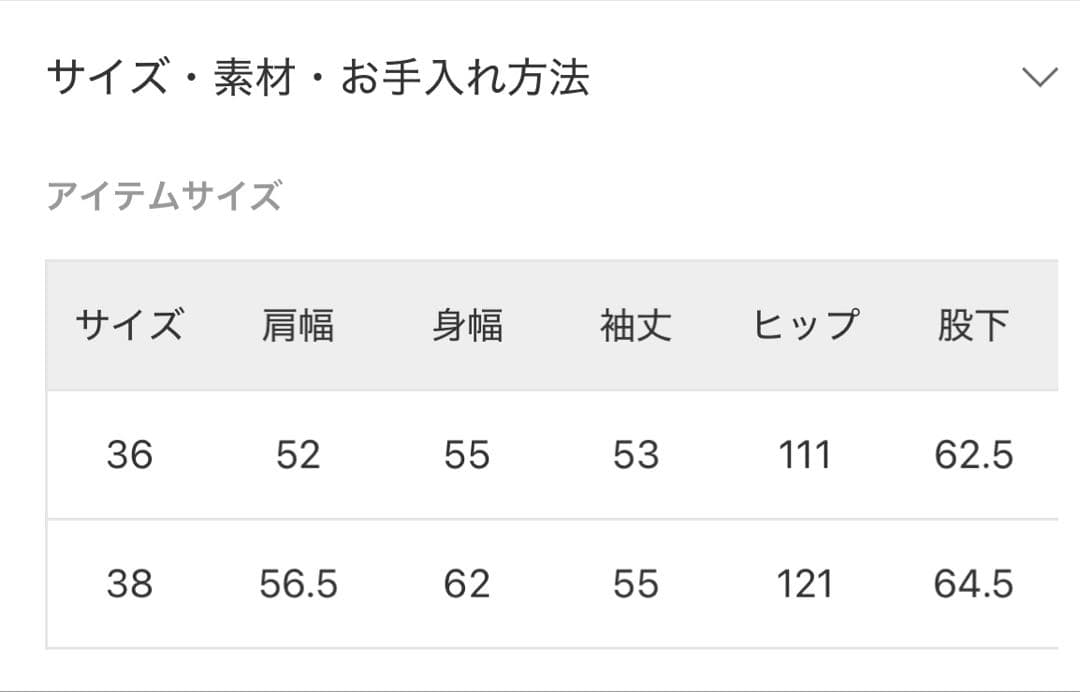Click the アイテムサイズ label
Image resolution: width=1080 pixels, height=692 pixels.
165,196
